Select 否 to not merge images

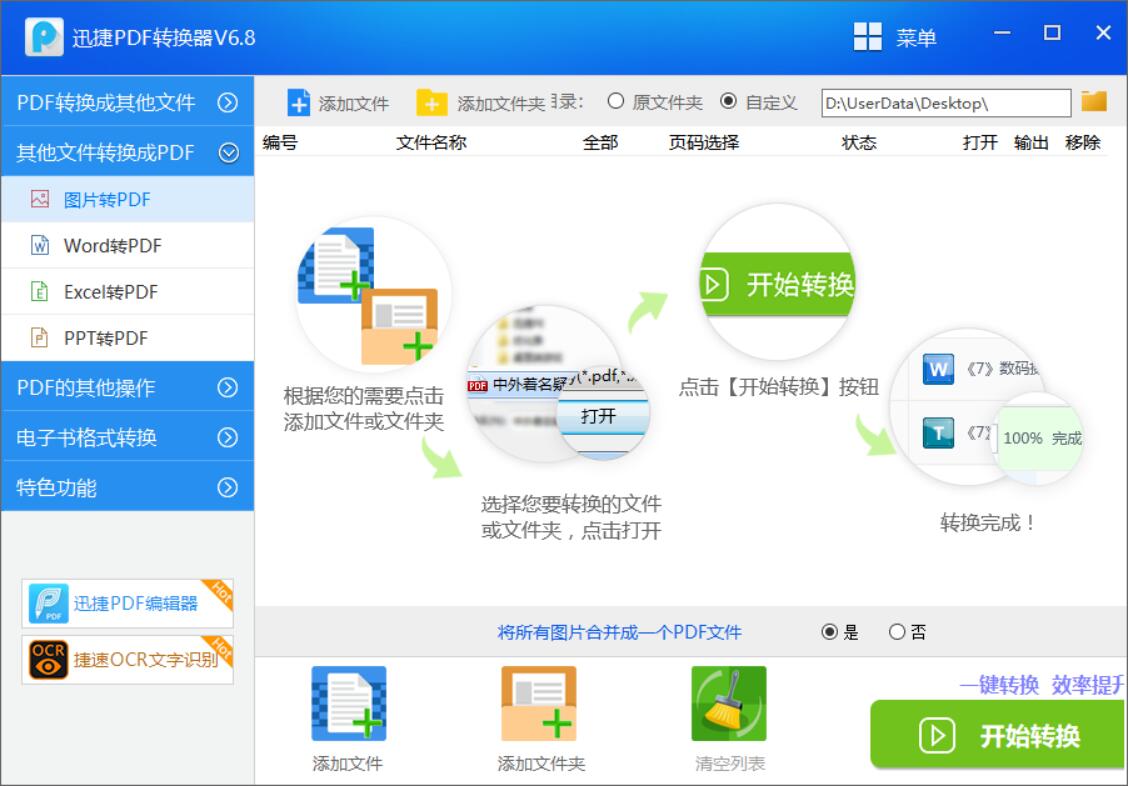click(x=896, y=631)
